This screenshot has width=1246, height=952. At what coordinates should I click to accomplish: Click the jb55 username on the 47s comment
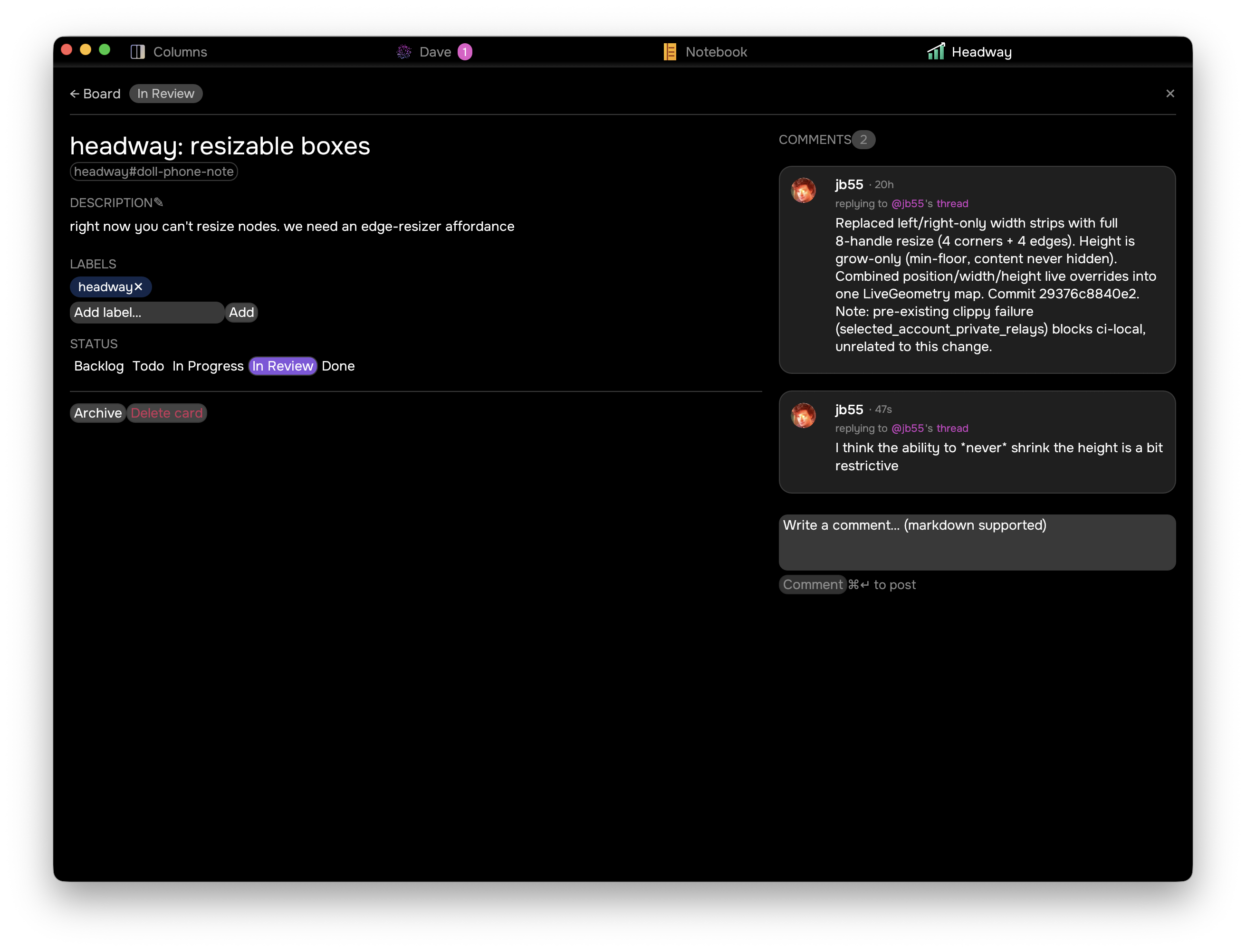click(849, 409)
